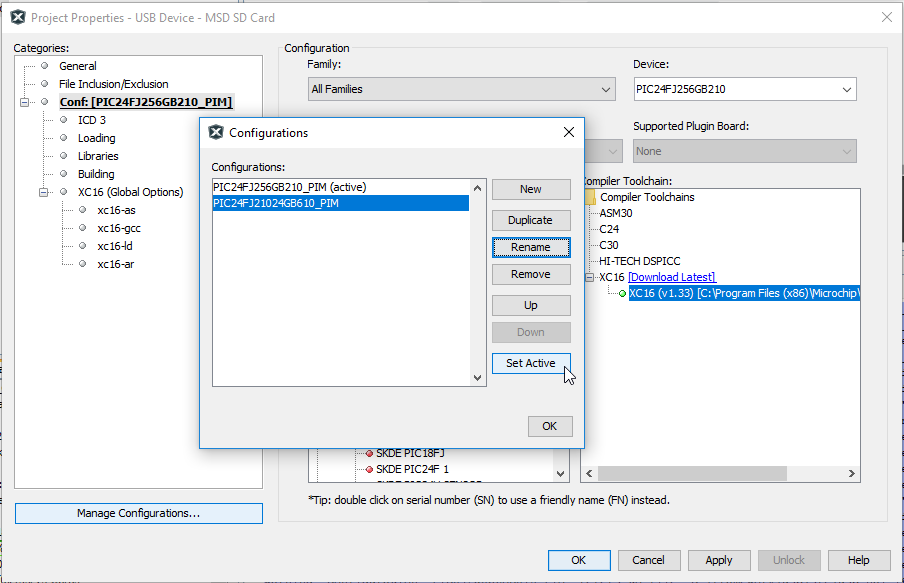Click the bullet icon beside Libraries

[x=63, y=156]
